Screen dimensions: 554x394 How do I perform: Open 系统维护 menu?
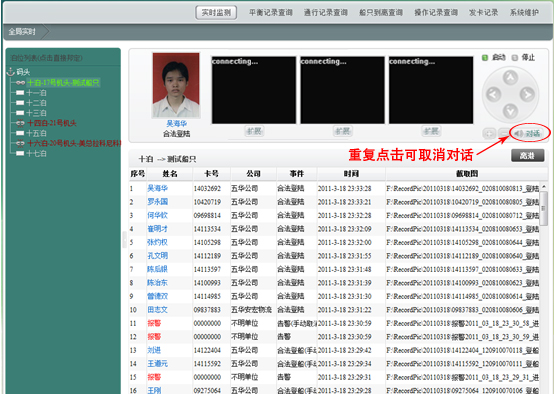tap(524, 13)
